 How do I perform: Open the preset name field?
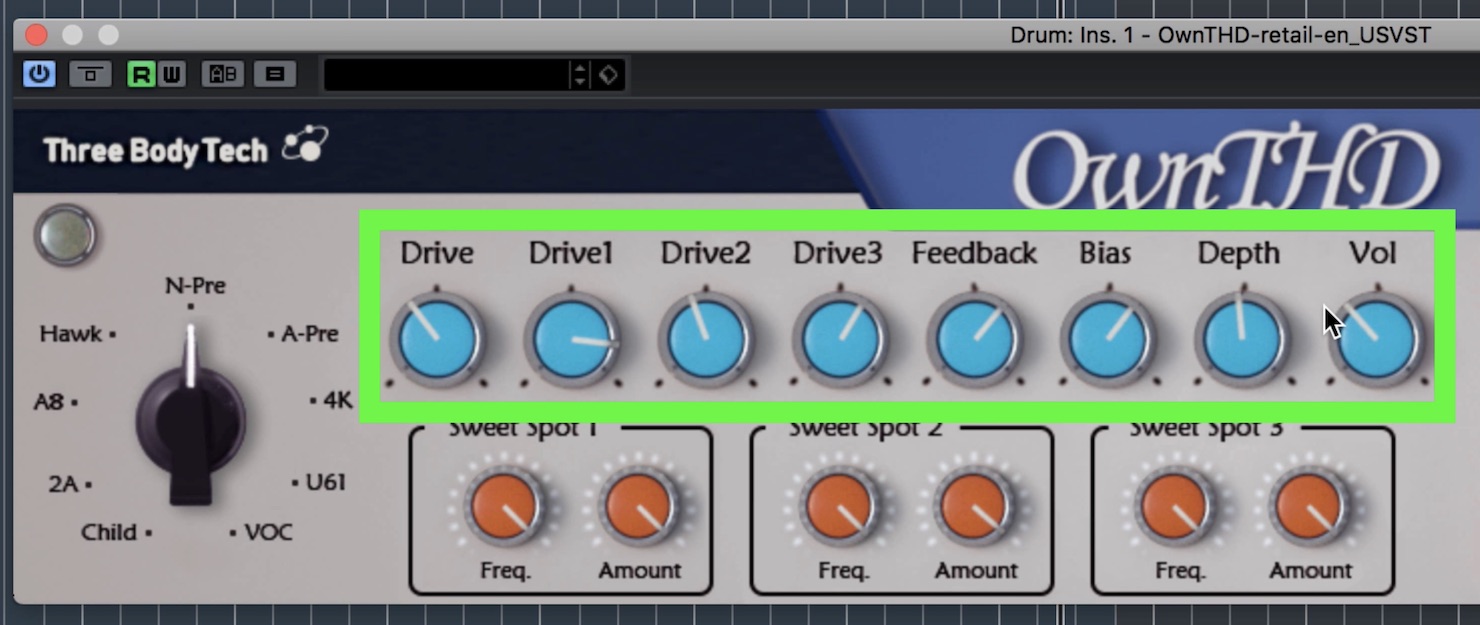446,75
